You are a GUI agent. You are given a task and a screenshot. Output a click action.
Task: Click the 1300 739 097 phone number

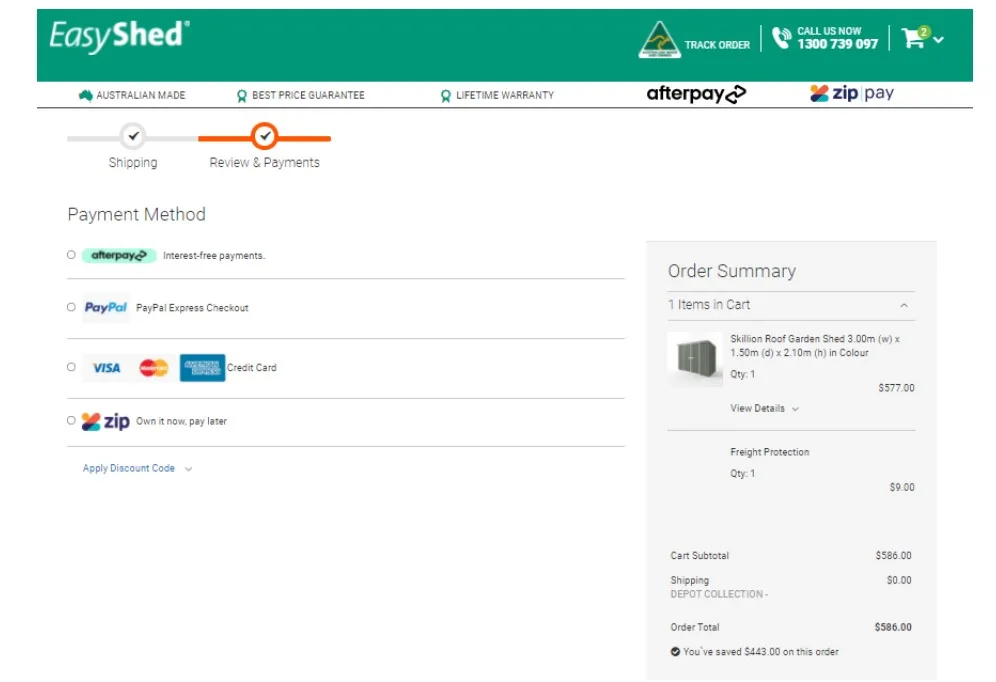pyautogui.click(x=837, y=44)
